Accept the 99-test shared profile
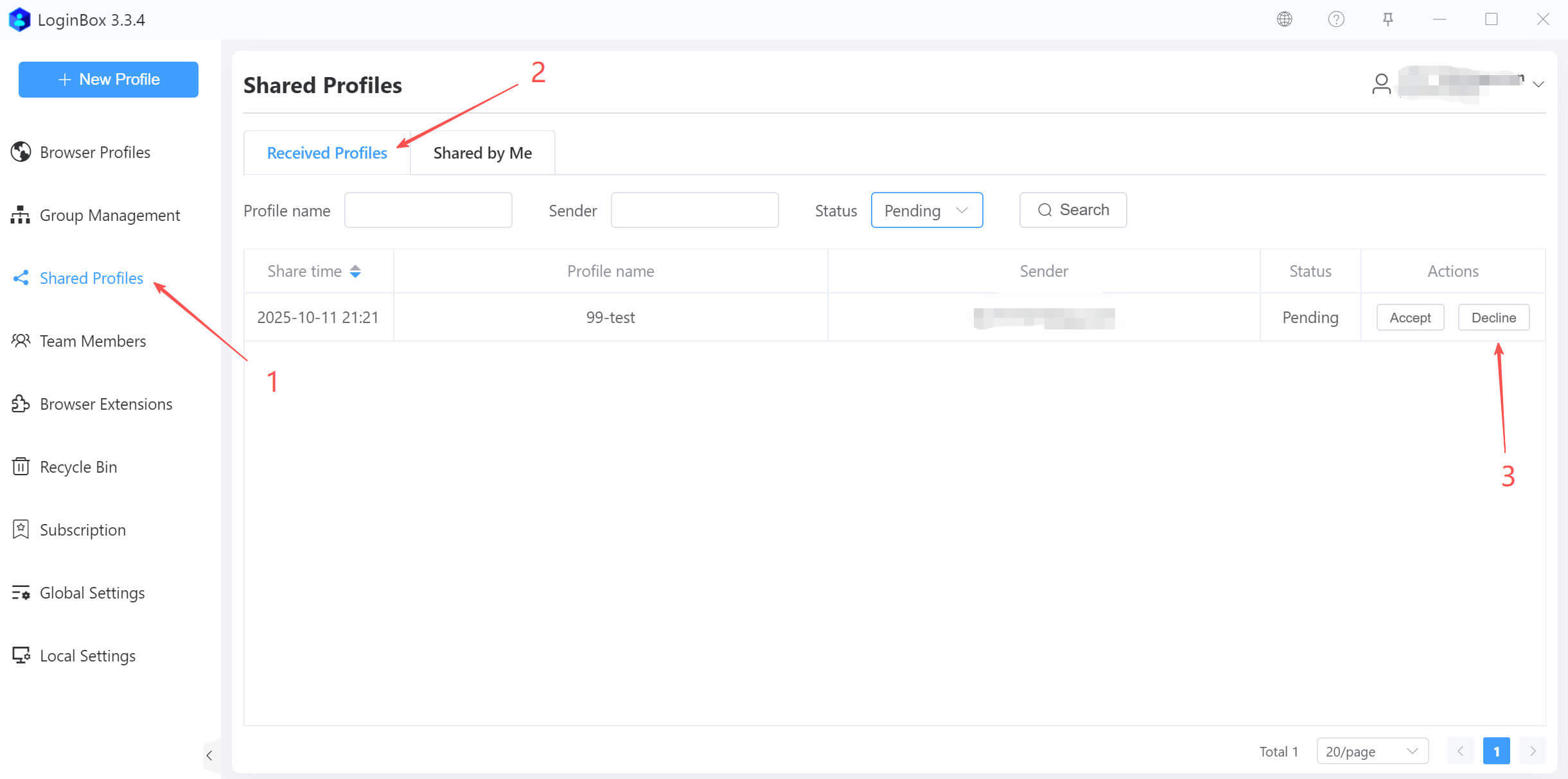Viewport: 1568px width, 779px height. click(x=1410, y=317)
